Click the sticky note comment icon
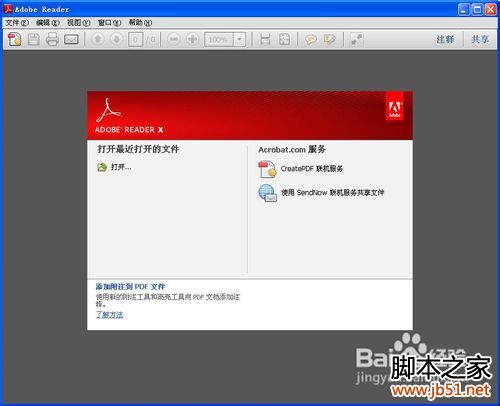Screen dimensions: 500x406 pyautogui.click(x=311, y=39)
